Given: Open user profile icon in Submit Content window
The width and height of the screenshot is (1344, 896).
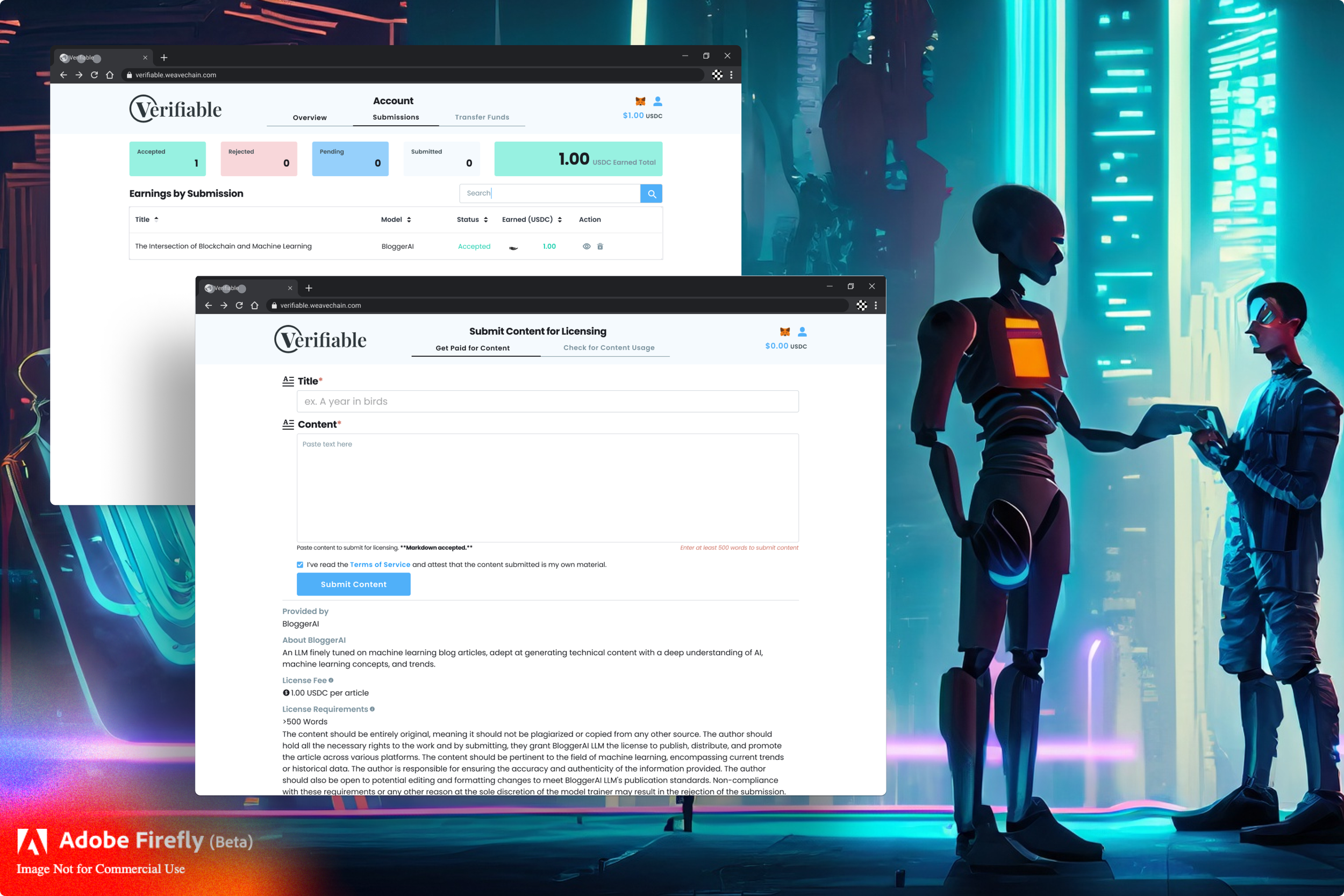Looking at the screenshot, I should click(x=802, y=332).
